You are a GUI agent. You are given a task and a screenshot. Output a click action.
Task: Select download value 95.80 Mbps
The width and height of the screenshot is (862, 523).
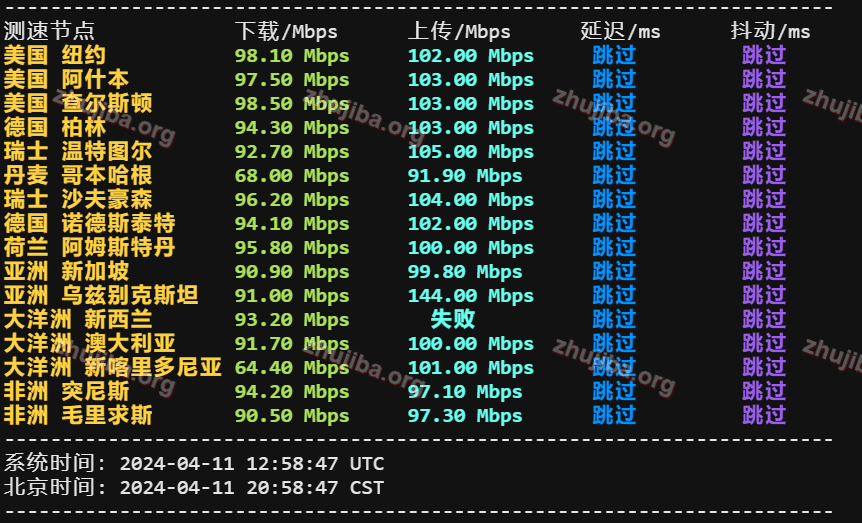pyautogui.click(x=292, y=247)
